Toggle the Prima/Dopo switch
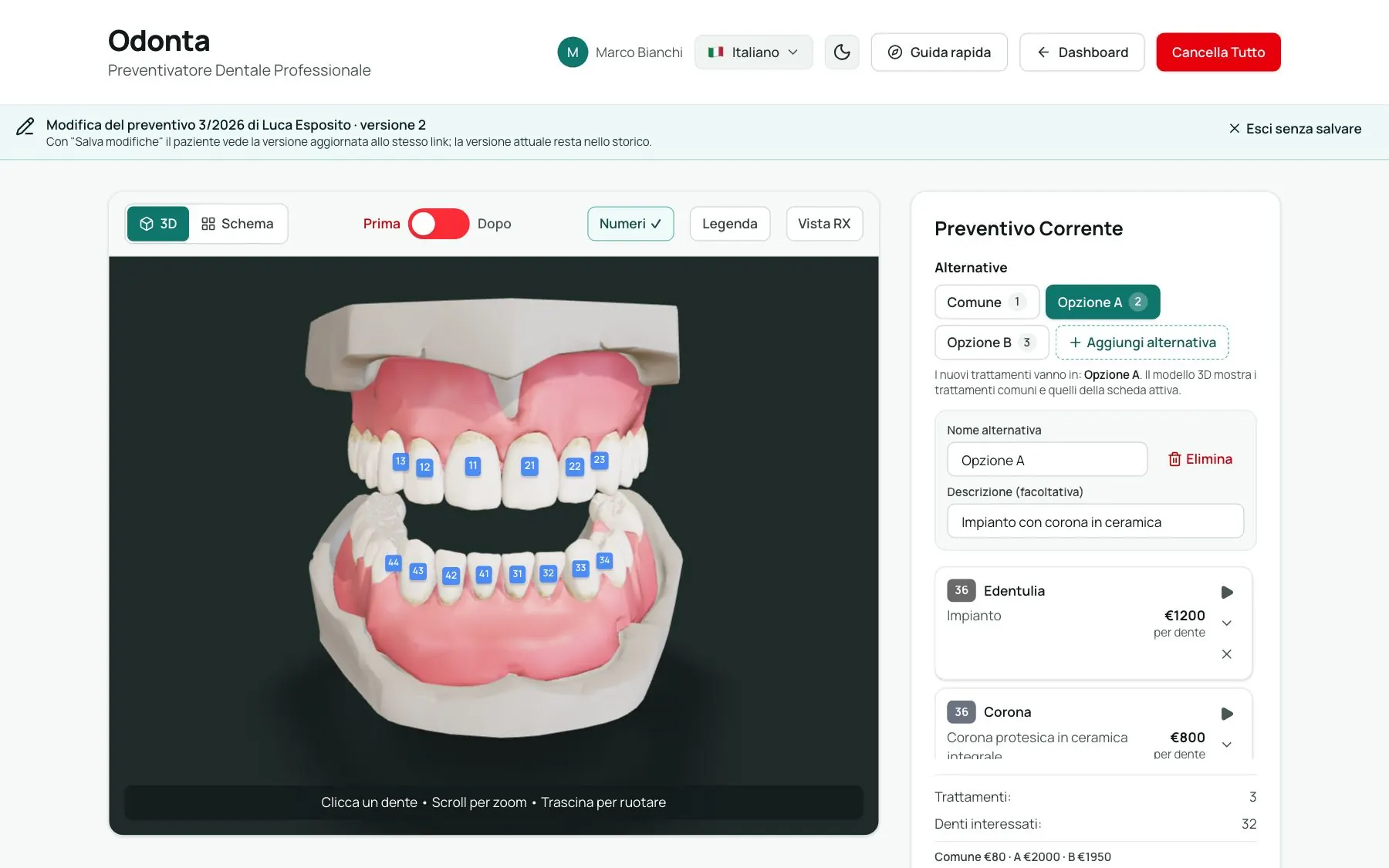 (x=438, y=224)
